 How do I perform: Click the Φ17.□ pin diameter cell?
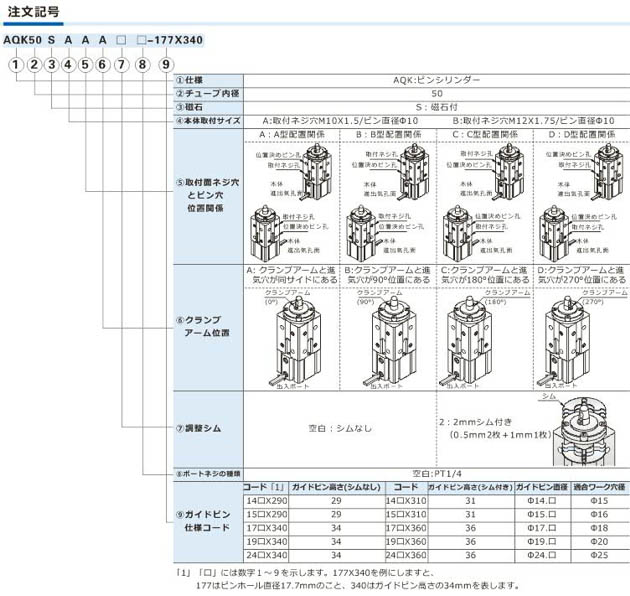[x=542, y=528]
